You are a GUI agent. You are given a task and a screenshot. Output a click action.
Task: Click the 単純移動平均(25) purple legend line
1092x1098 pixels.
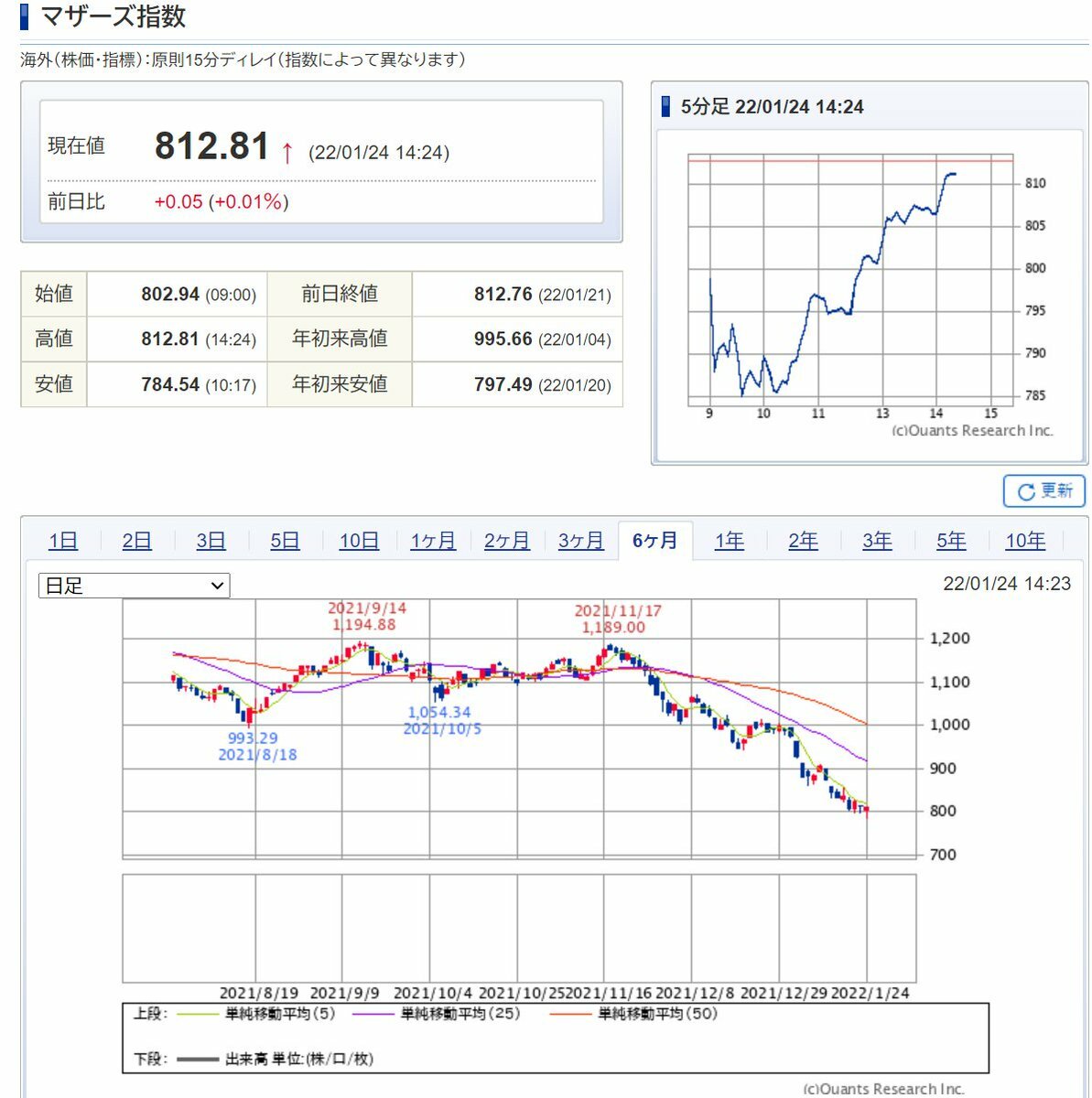[x=373, y=1014]
